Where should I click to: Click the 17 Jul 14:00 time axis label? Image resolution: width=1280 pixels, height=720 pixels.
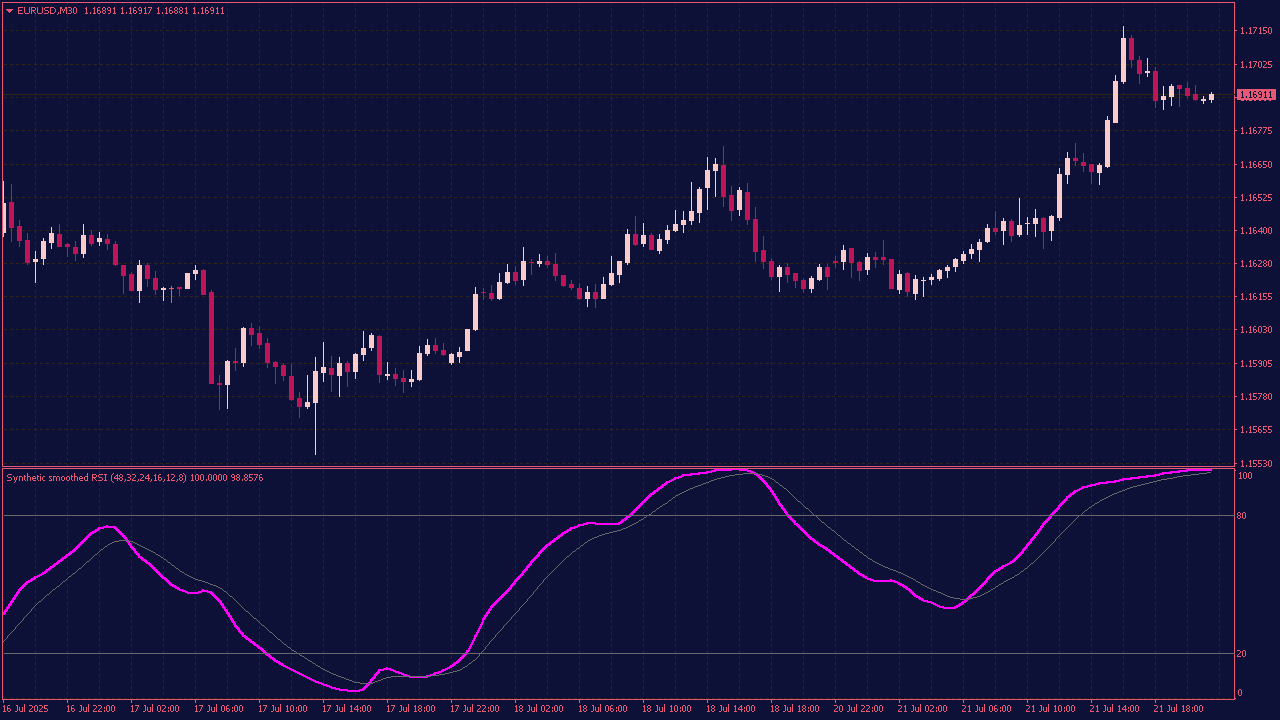click(x=346, y=709)
